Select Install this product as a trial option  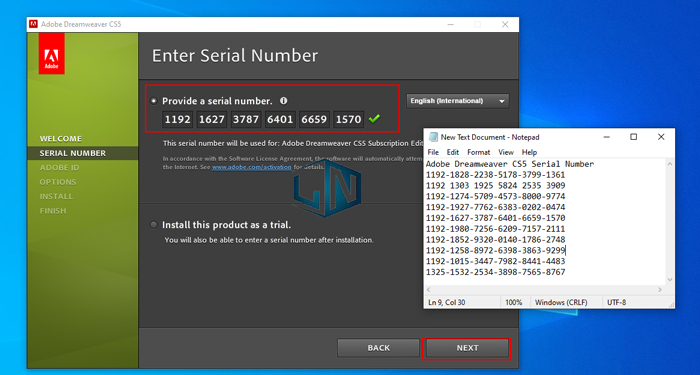pos(154,225)
